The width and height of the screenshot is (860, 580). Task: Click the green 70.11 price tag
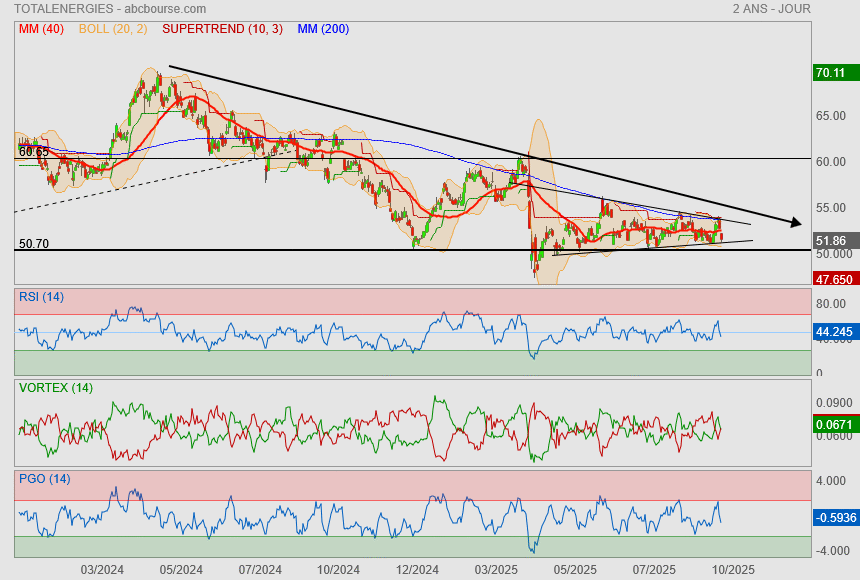(831, 73)
